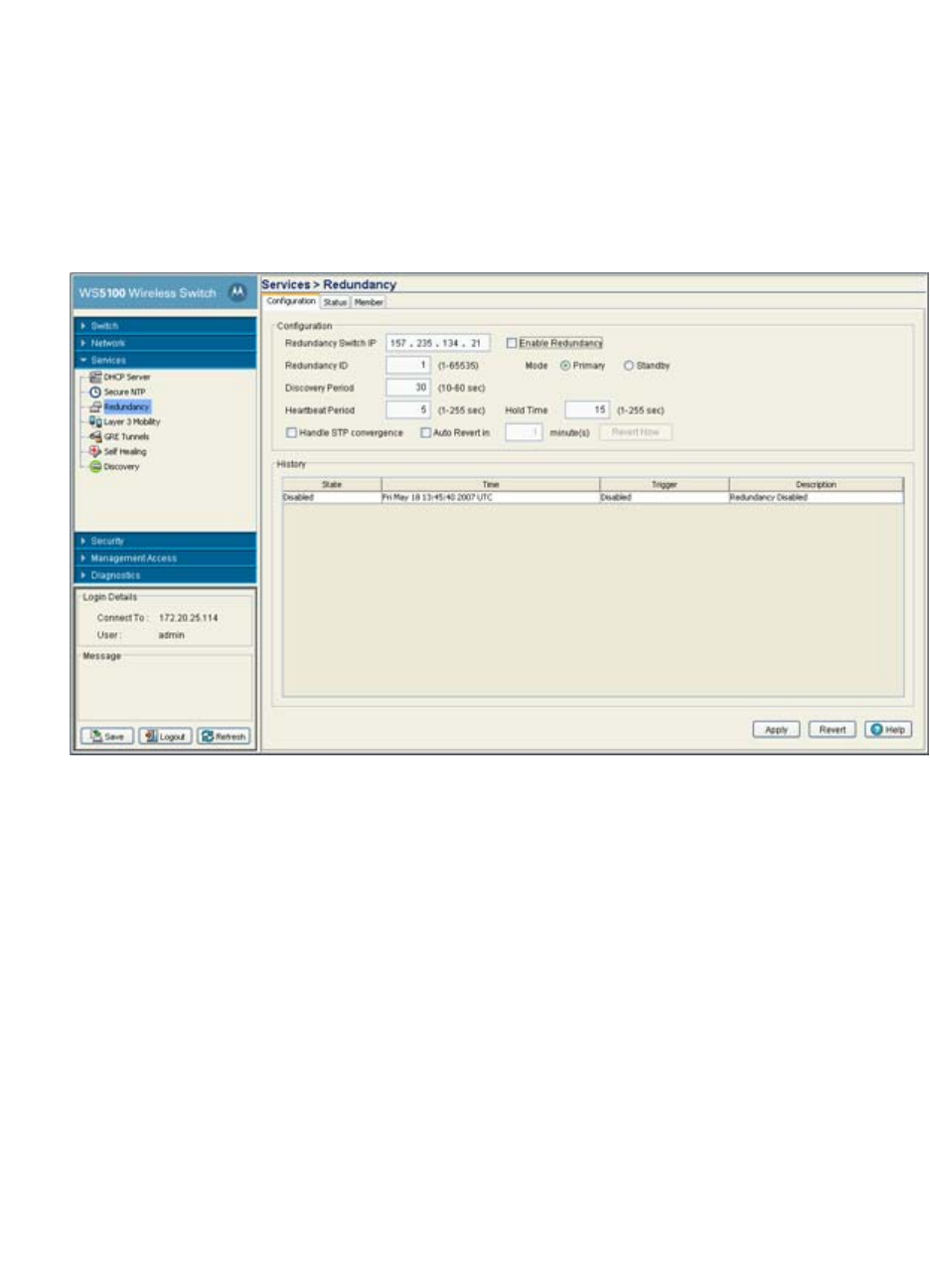Click the Apply button

point(776,729)
